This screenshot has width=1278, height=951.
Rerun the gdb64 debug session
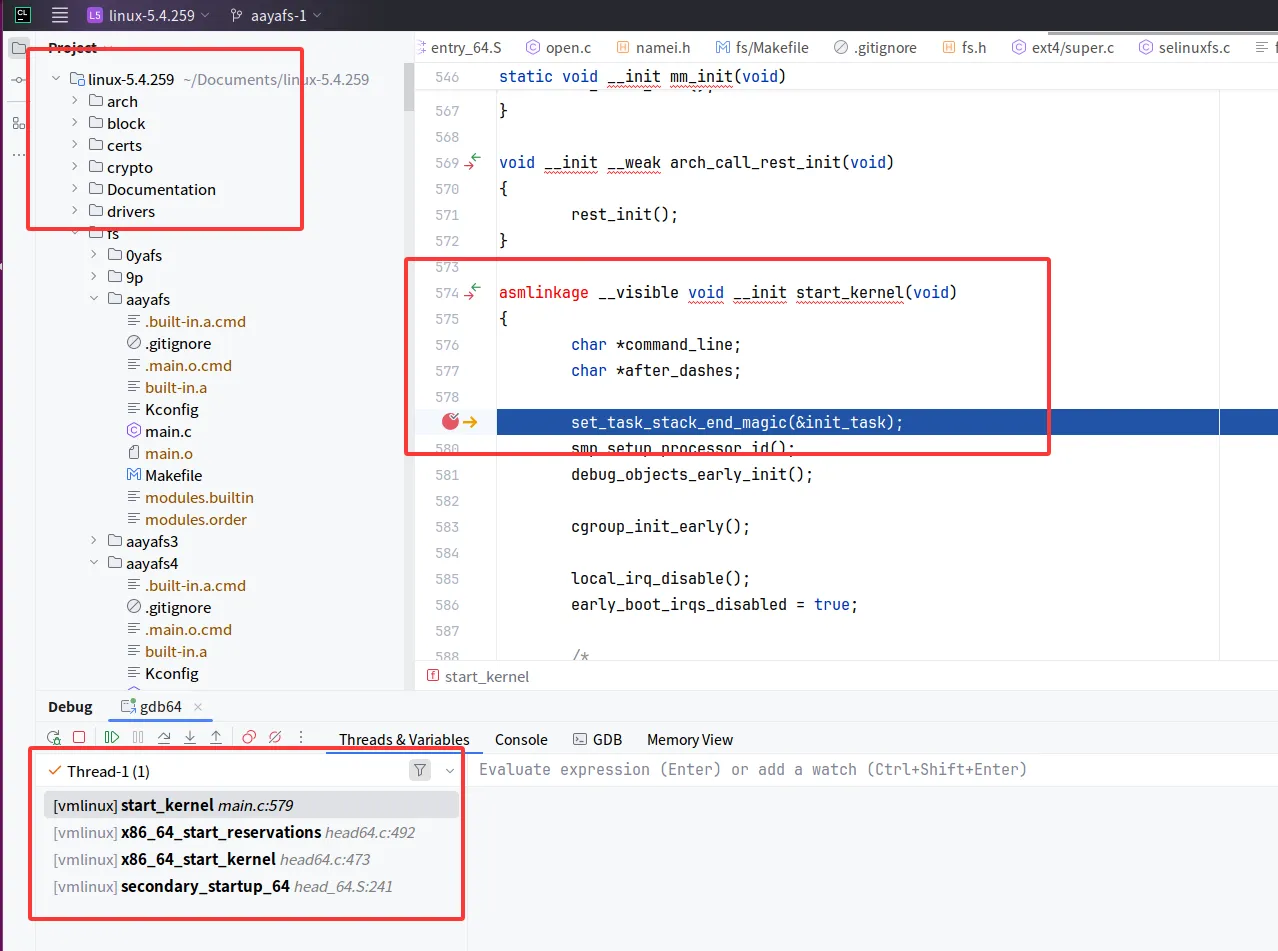pos(53,738)
